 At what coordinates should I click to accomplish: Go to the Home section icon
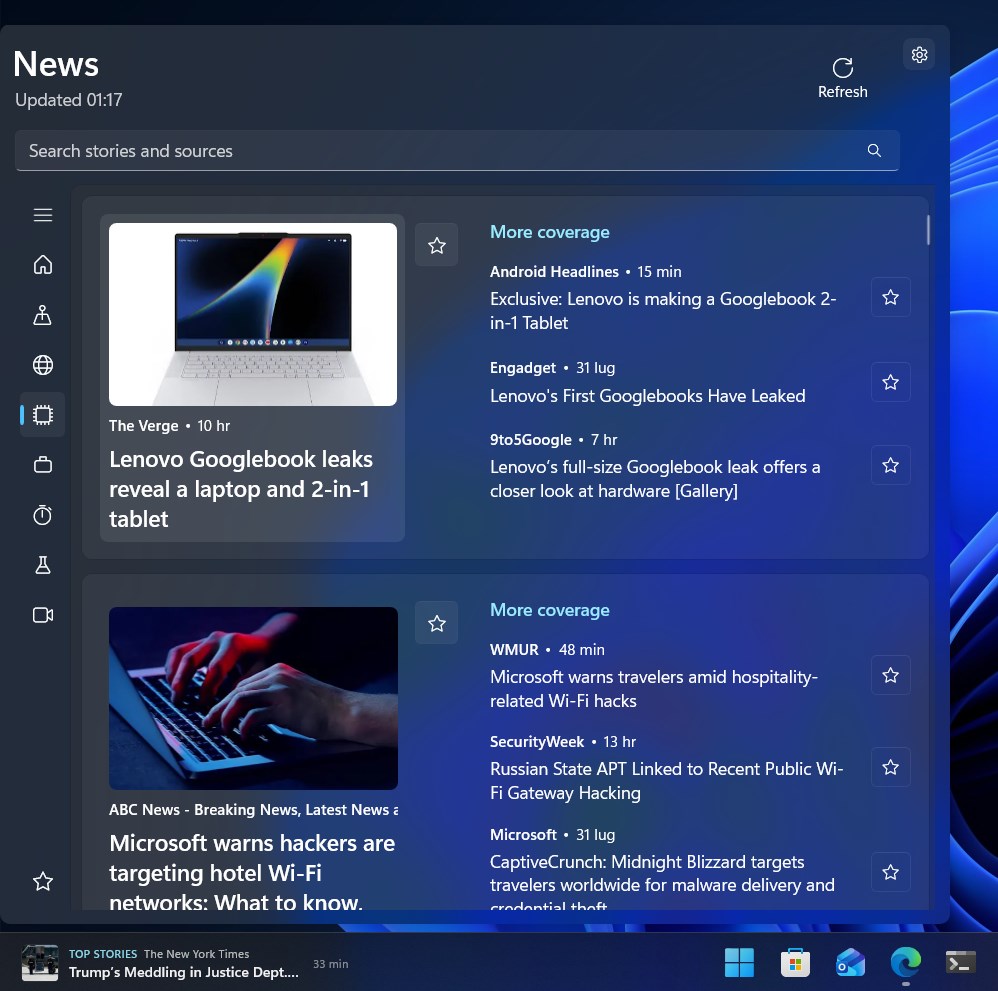[43, 264]
